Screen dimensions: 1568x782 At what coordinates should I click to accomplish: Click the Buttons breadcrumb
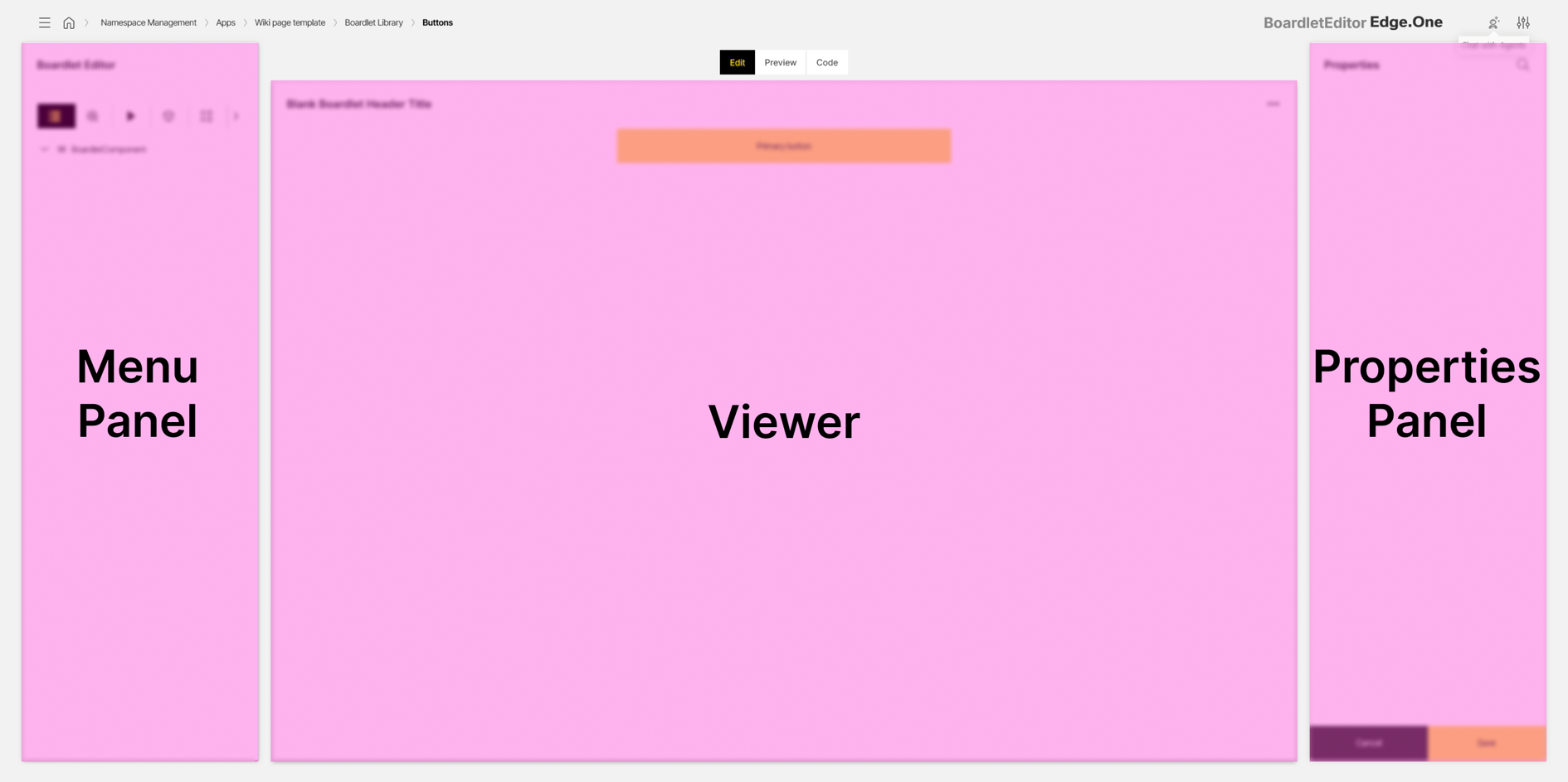pos(437,23)
